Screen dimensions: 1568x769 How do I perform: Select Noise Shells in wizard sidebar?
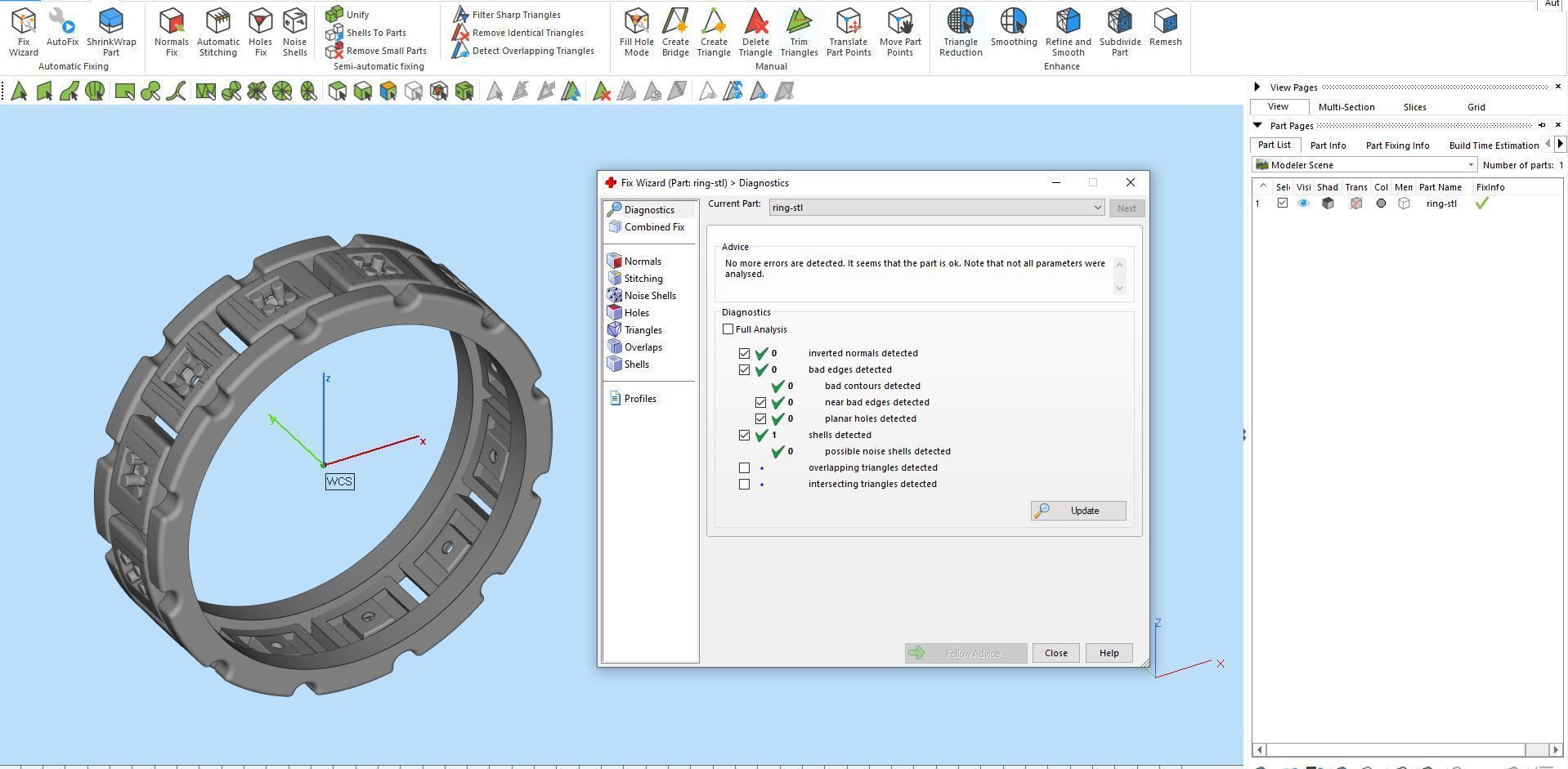[642, 296]
